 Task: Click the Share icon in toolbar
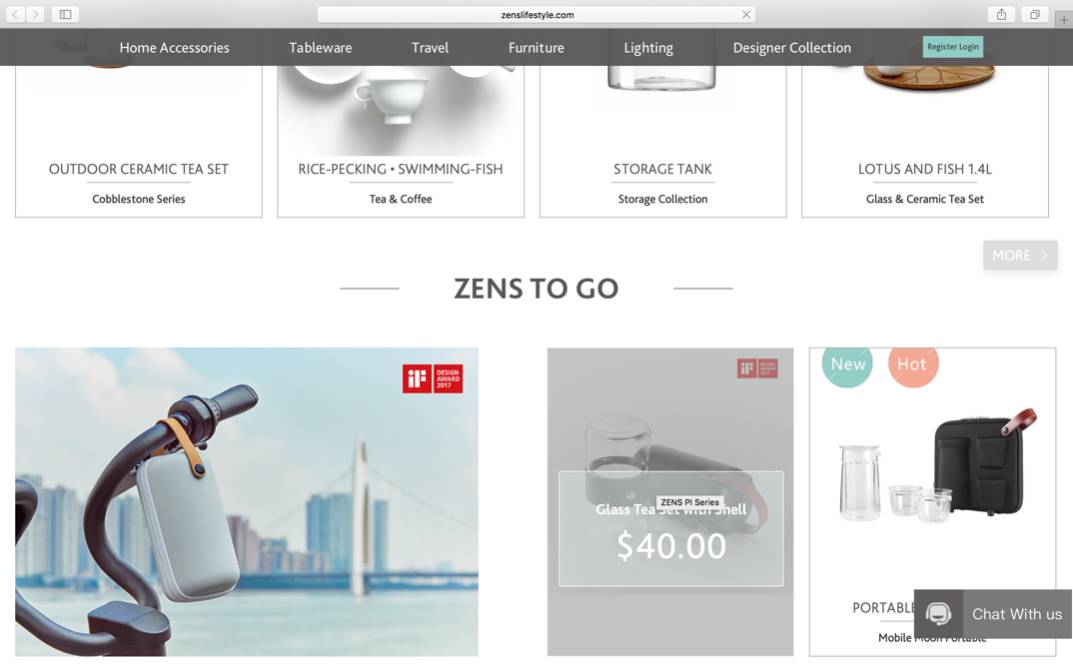1001,14
